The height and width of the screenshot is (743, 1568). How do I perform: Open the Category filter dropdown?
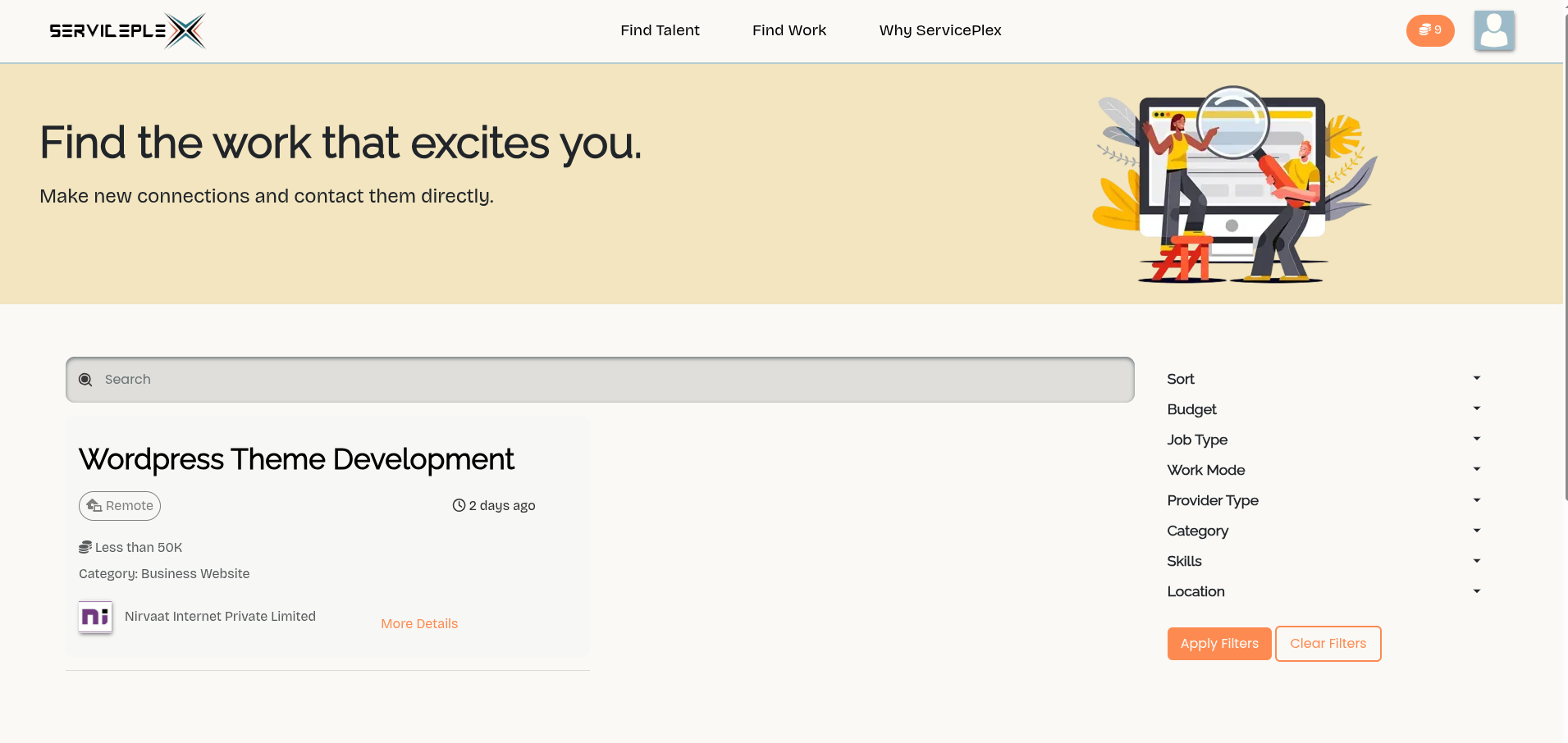1323,531
